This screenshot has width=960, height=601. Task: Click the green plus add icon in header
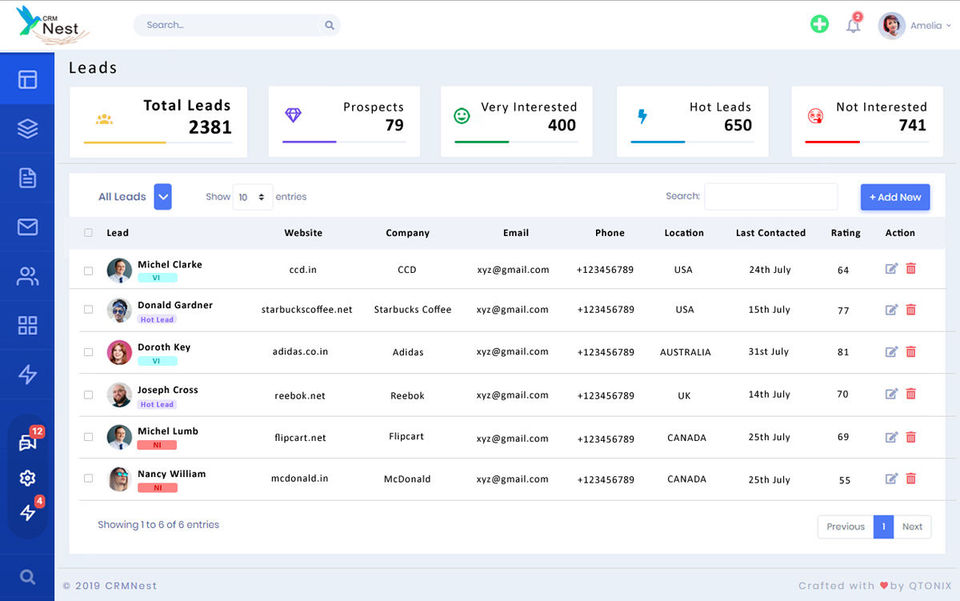pyautogui.click(x=819, y=24)
